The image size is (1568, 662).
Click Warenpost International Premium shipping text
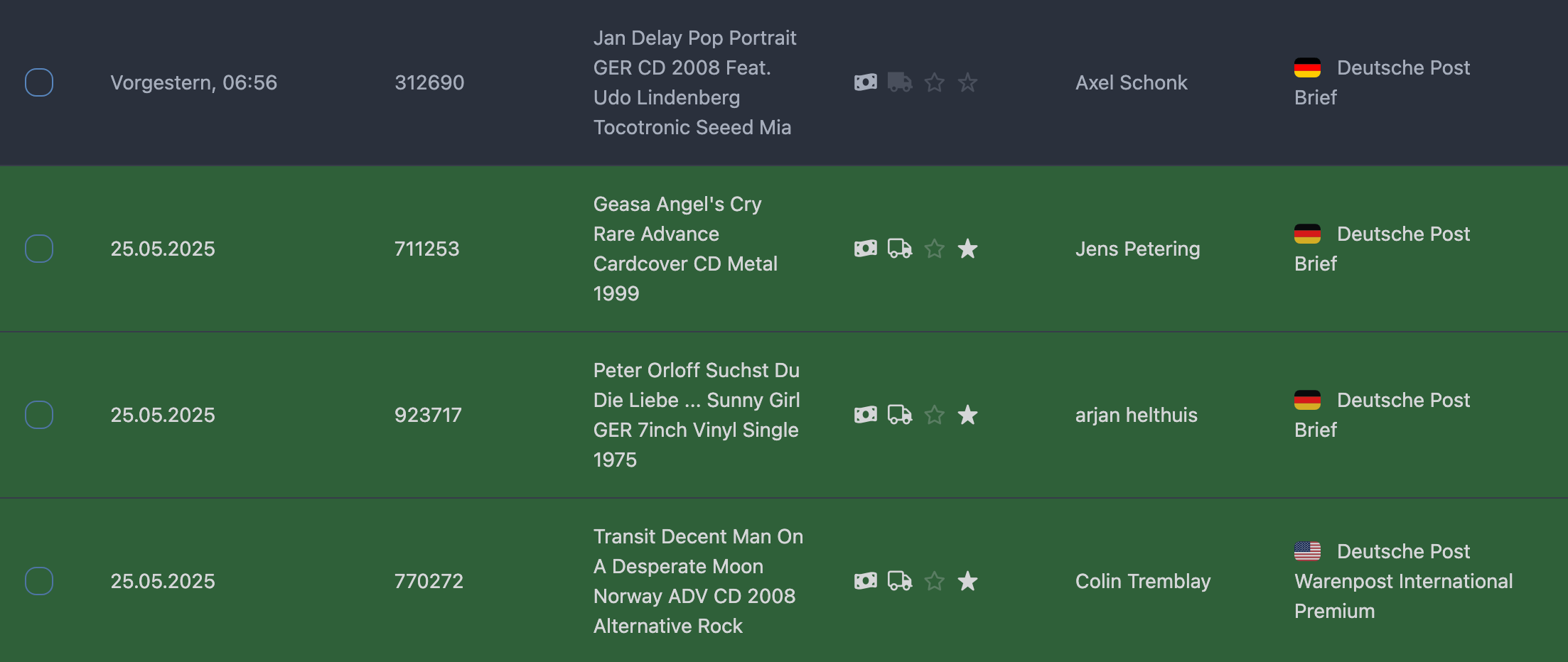pos(1403,596)
